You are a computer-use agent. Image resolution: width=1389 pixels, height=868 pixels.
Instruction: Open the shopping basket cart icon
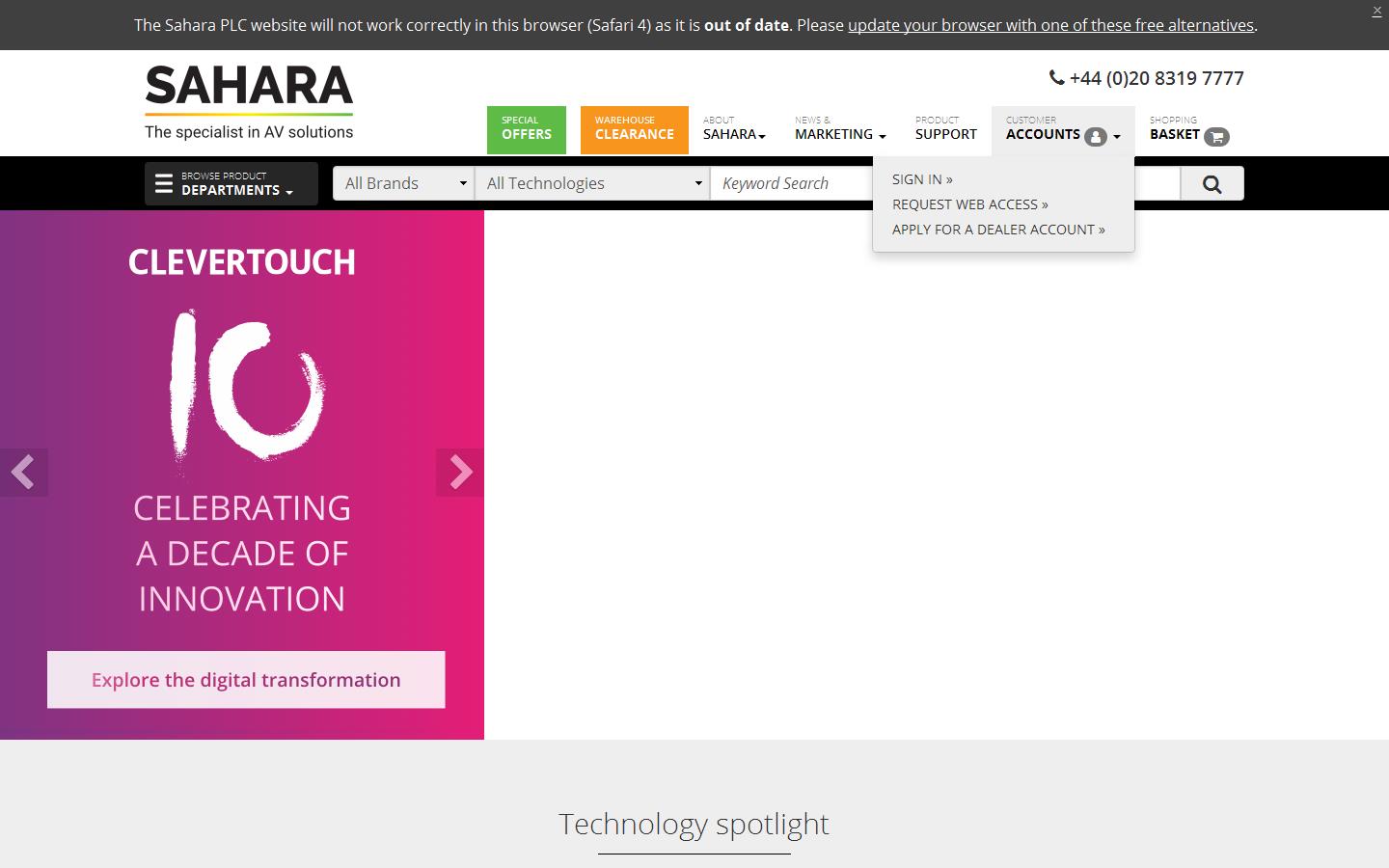pos(1214,136)
